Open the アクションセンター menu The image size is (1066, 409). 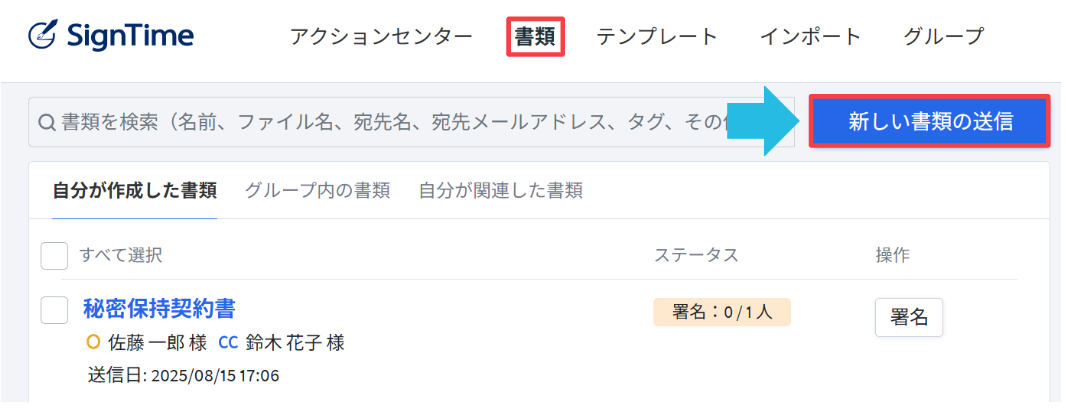coord(381,37)
